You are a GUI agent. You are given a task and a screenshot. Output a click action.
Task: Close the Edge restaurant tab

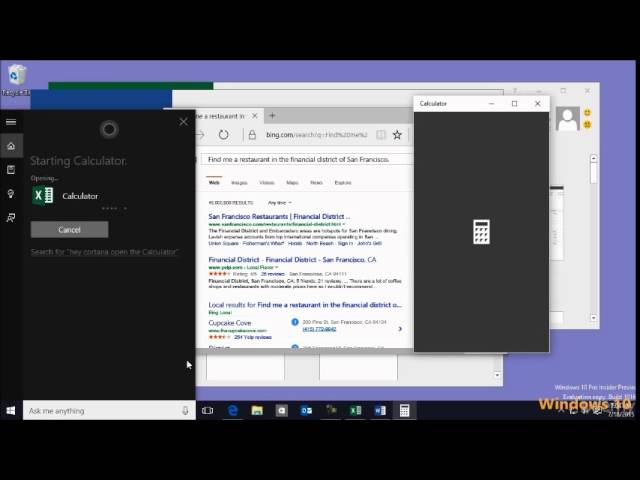pos(255,116)
